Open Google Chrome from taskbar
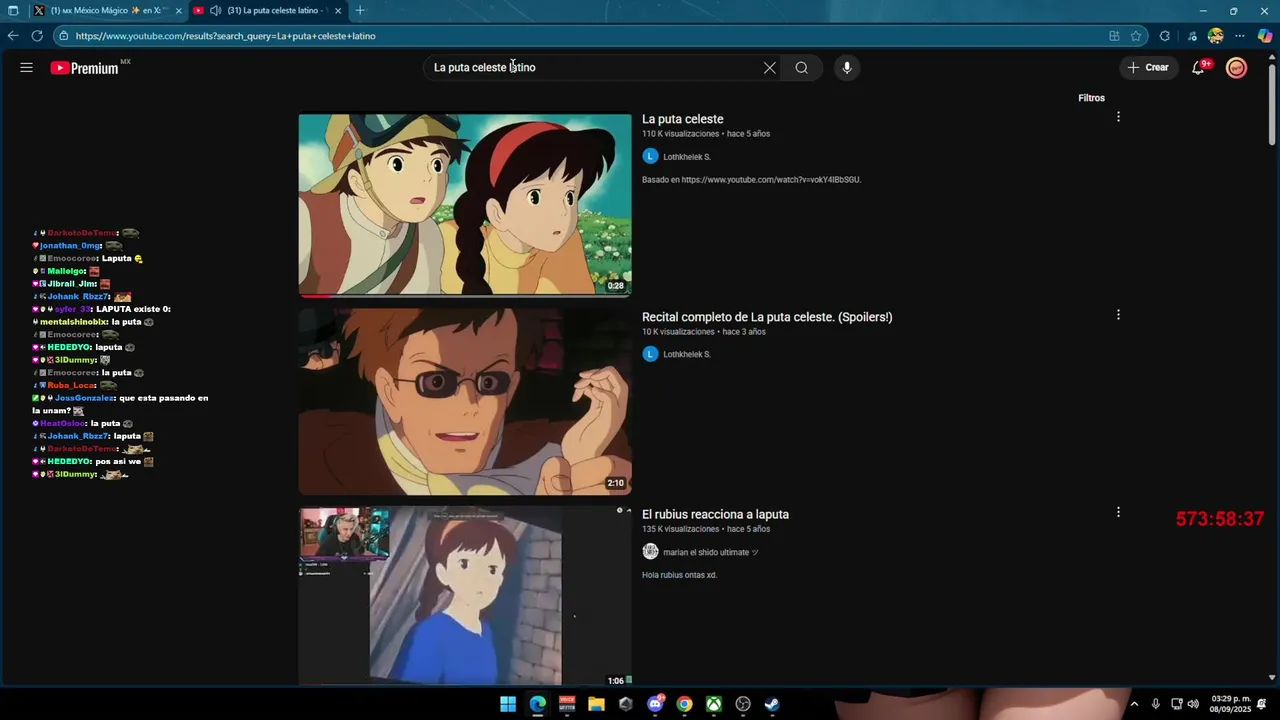The width and height of the screenshot is (1280, 720). 684,704
